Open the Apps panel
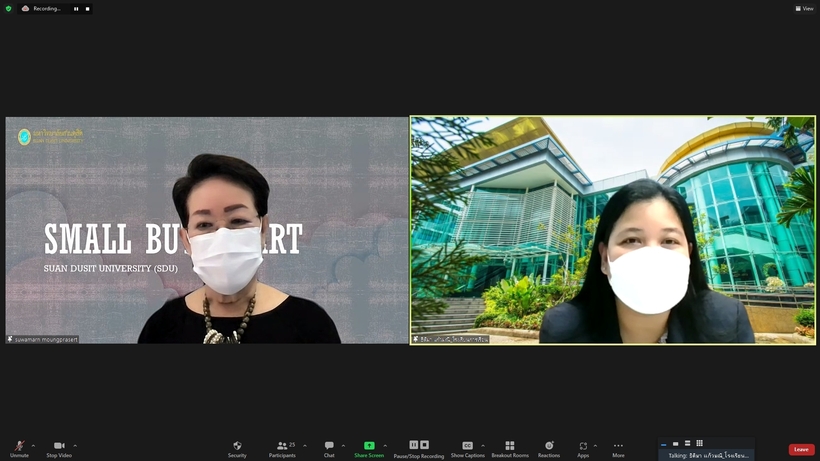Screen dimensions: 820x461 (x=583, y=449)
